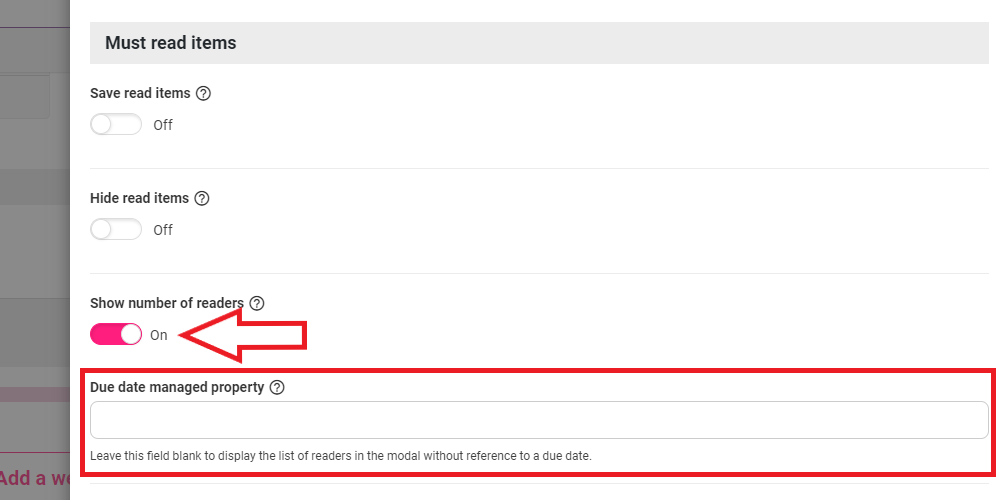The image size is (1004, 500).
Task: Show help for Due date managed property
Action: [277, 387]
